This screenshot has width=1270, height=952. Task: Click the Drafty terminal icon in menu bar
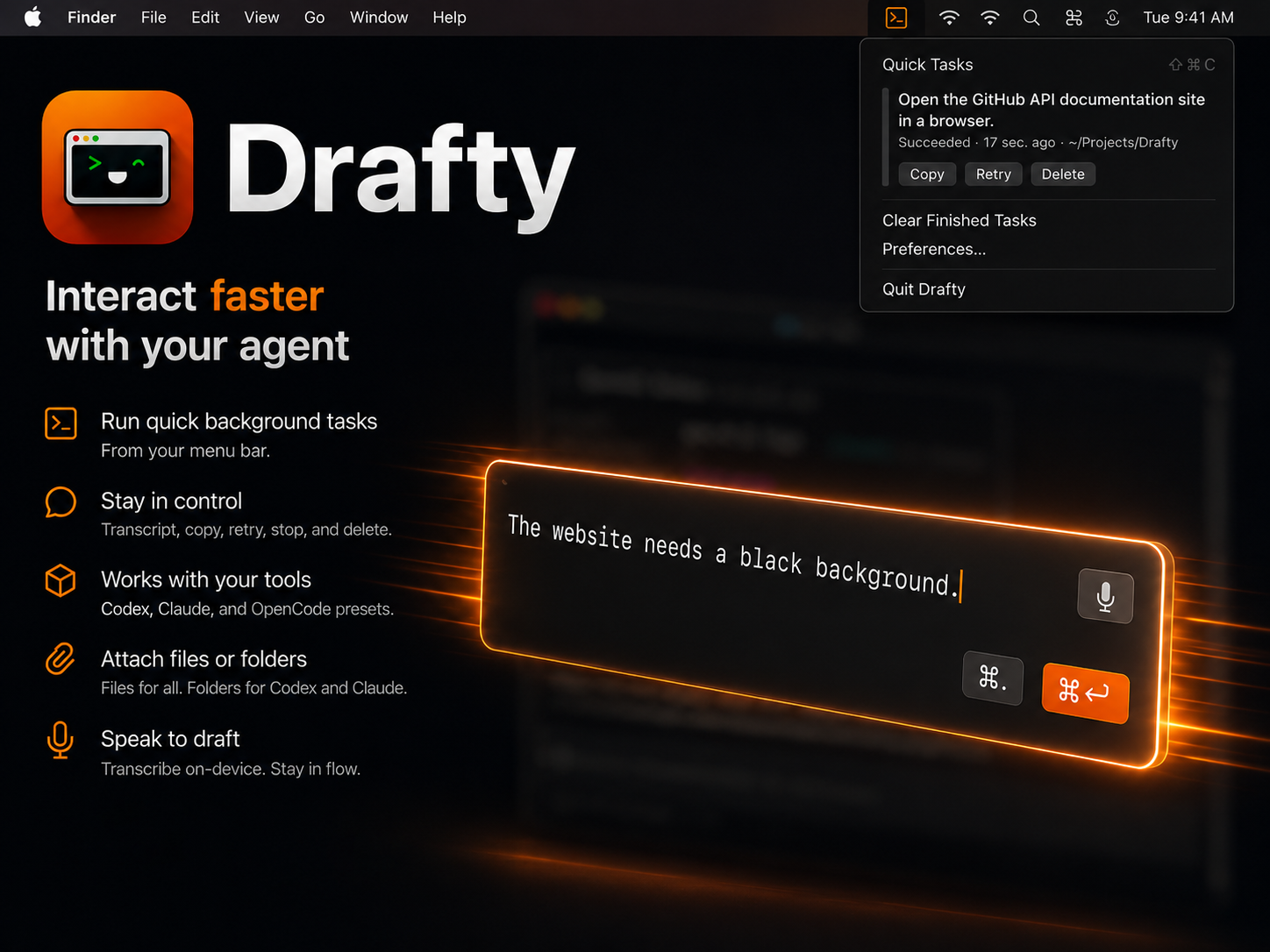(x=895, y=18)
